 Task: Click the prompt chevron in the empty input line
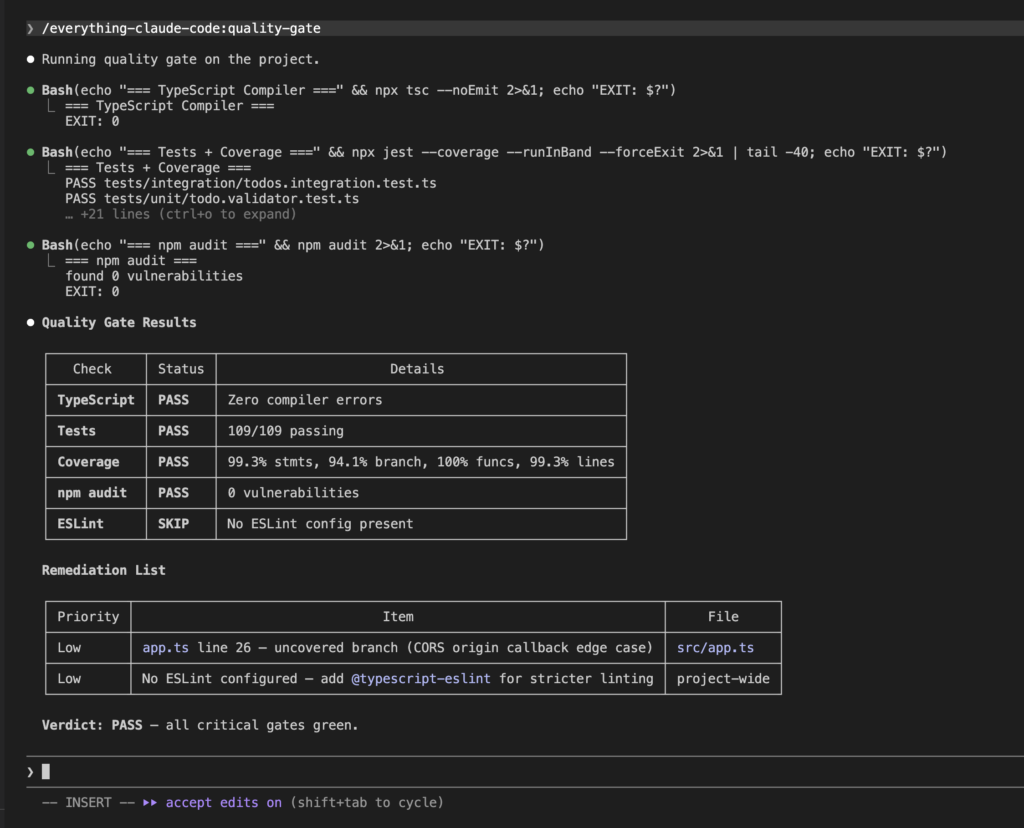point(30,771)
